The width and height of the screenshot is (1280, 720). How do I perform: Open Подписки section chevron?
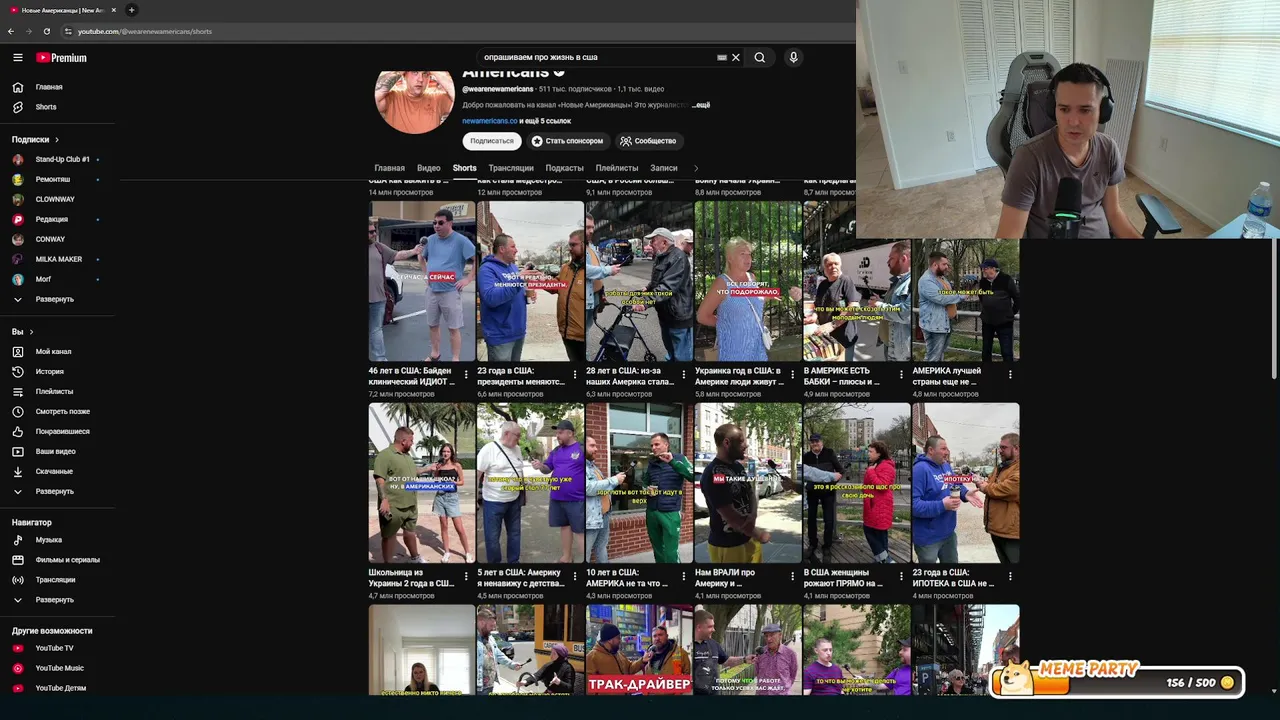57,140
